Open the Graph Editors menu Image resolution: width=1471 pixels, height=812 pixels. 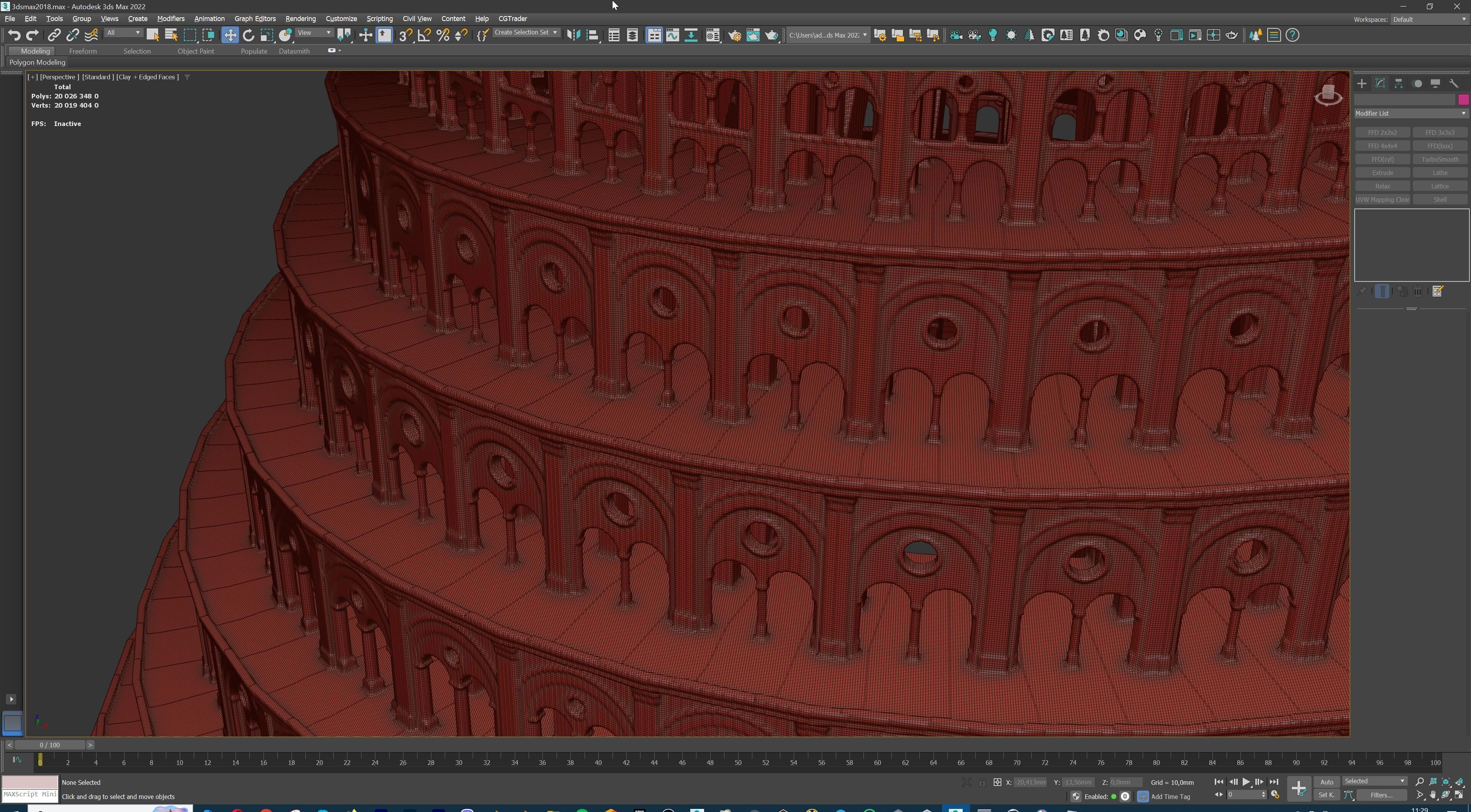click(x=255, y=19)
